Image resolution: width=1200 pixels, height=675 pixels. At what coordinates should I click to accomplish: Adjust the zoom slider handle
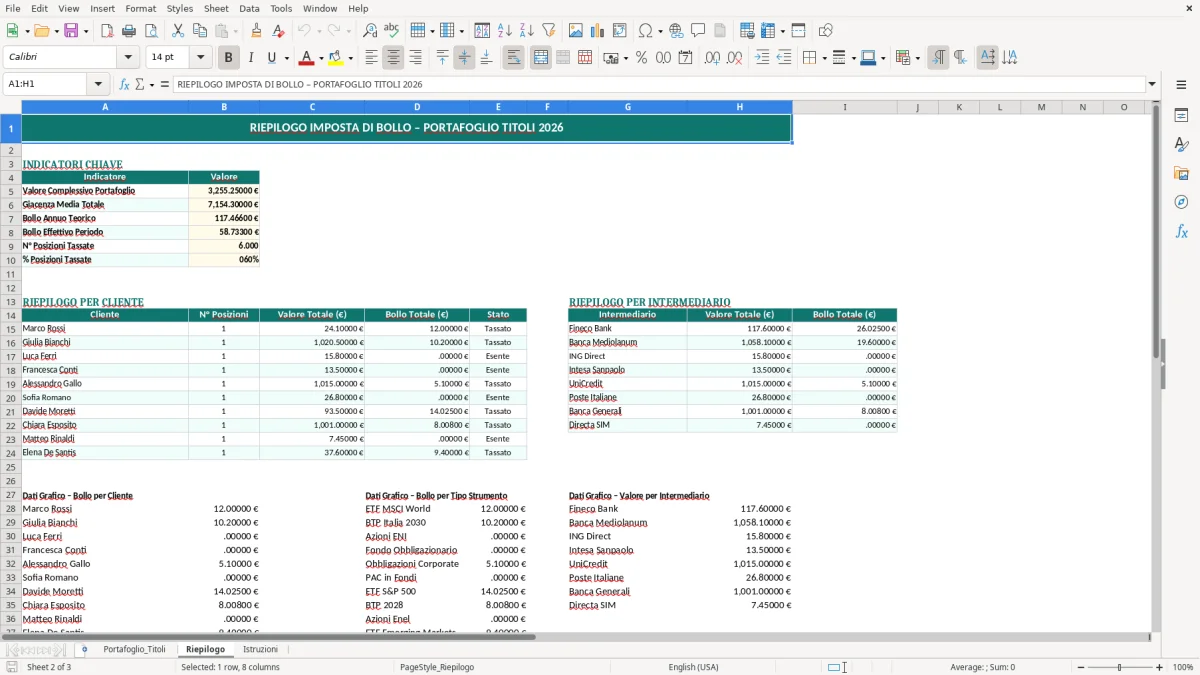(1120, 667)
